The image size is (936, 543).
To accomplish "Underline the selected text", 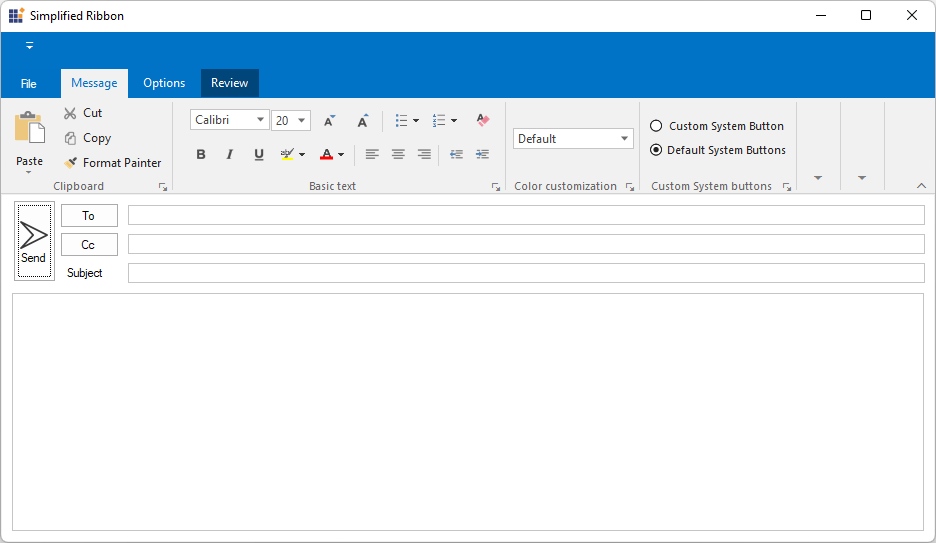I will point(259,154).
